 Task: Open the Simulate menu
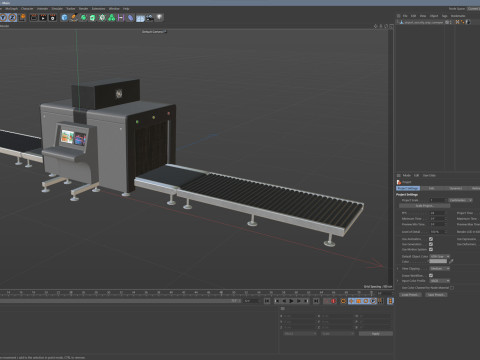coord(57,9)
